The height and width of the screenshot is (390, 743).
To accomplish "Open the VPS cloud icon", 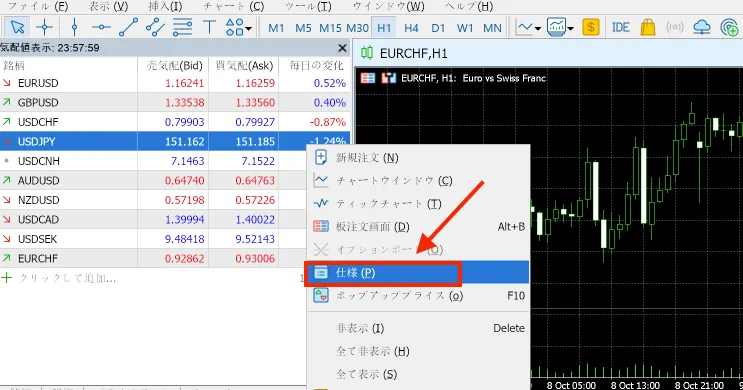I will click(702, 27).
